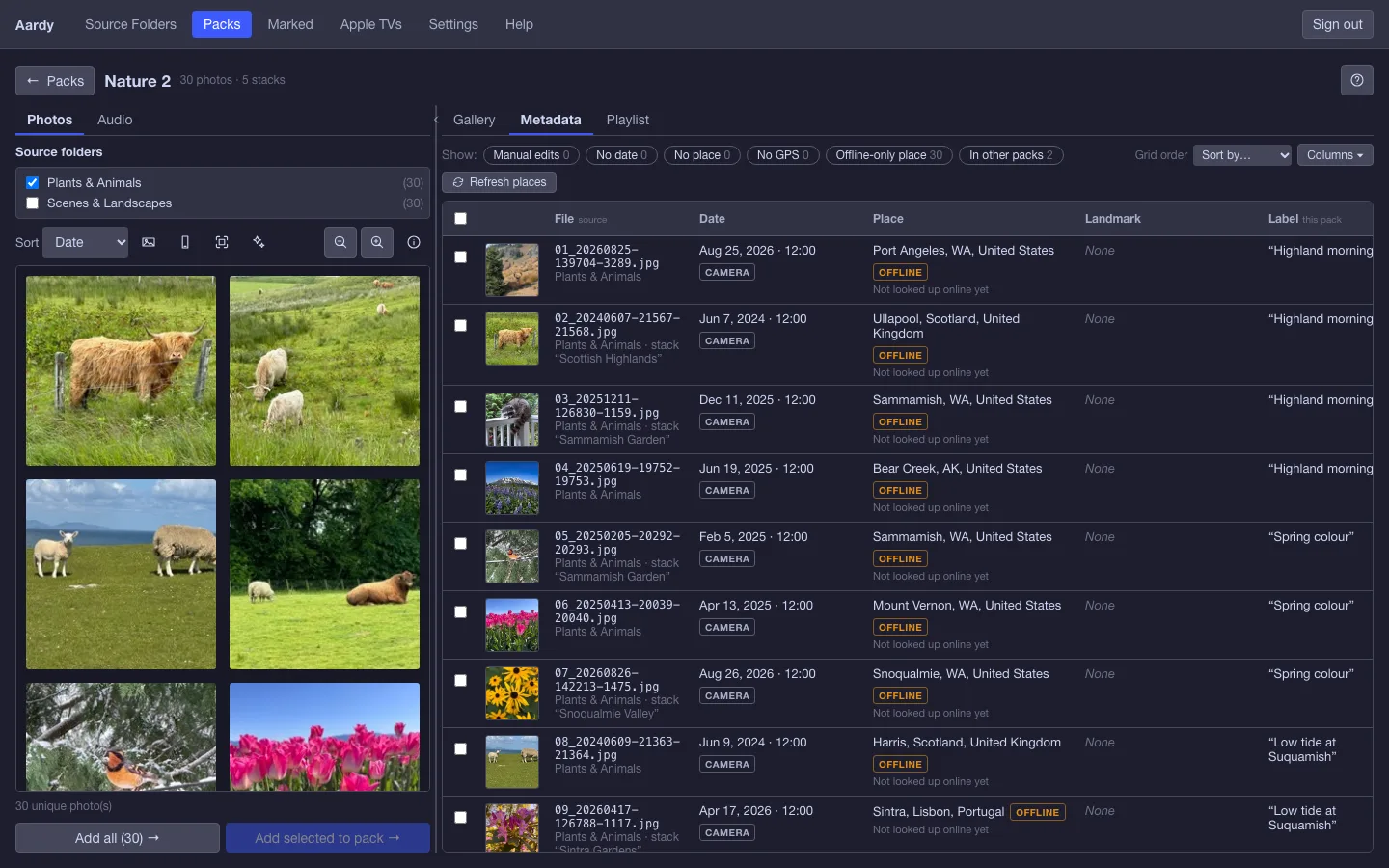Check the row for 01_20260825 file
This screenshot has height=868, width=1389.
(460, 257)
